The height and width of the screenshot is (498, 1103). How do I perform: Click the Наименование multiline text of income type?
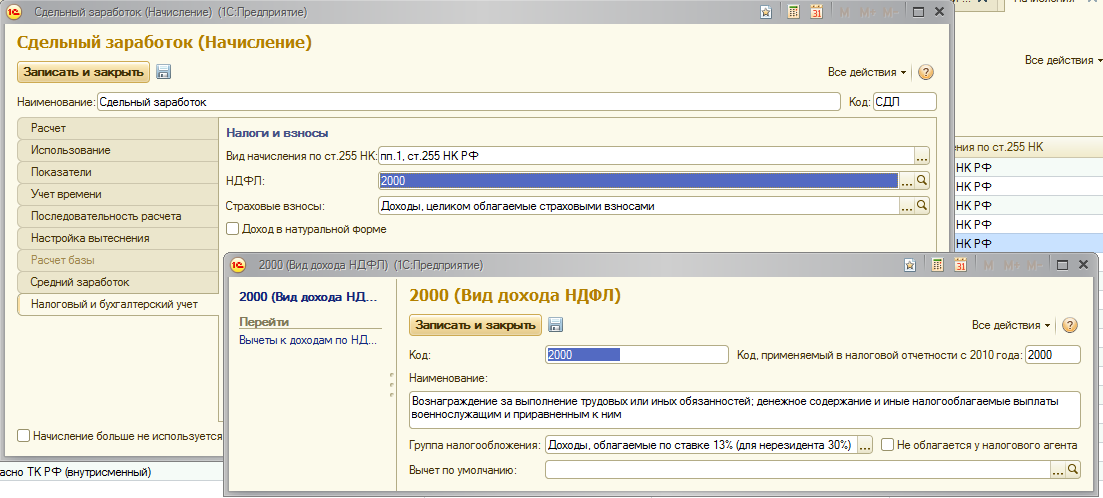tap(744, 409)
